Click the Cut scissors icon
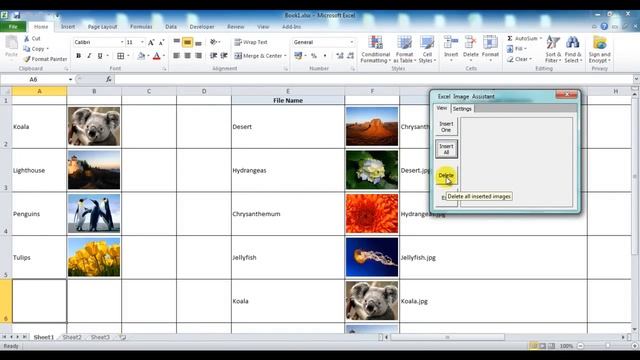 coord(27,38)
